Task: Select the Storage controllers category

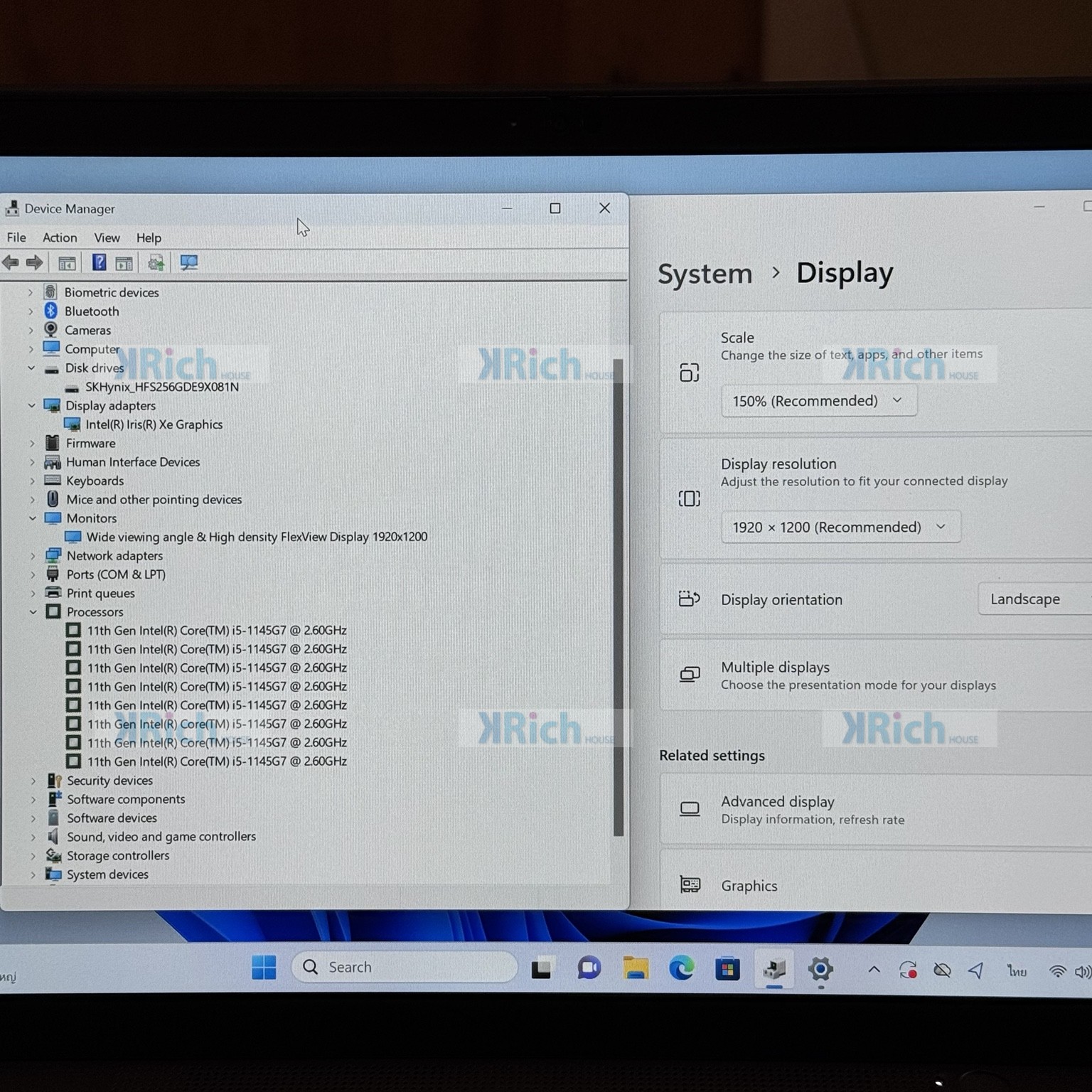Action: click(x=118, y=856)
